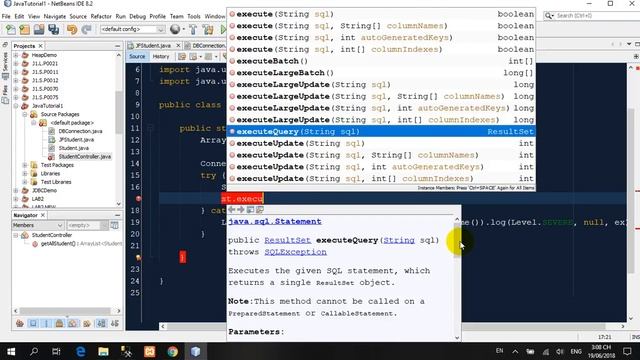The height and width of the screenshot is (360, 640).
Task: Toggle show fields filter in Navigator
Action: coord(33,324)
